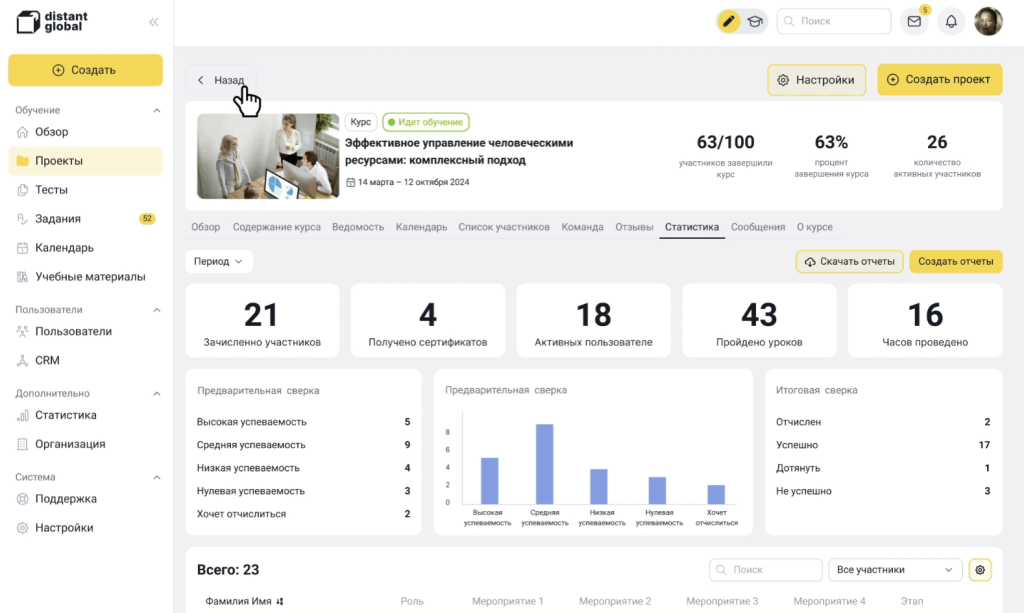Open the Календарь item in the sidebar
This screenshot has height=613, width=1024.
(x=58, y=247)
